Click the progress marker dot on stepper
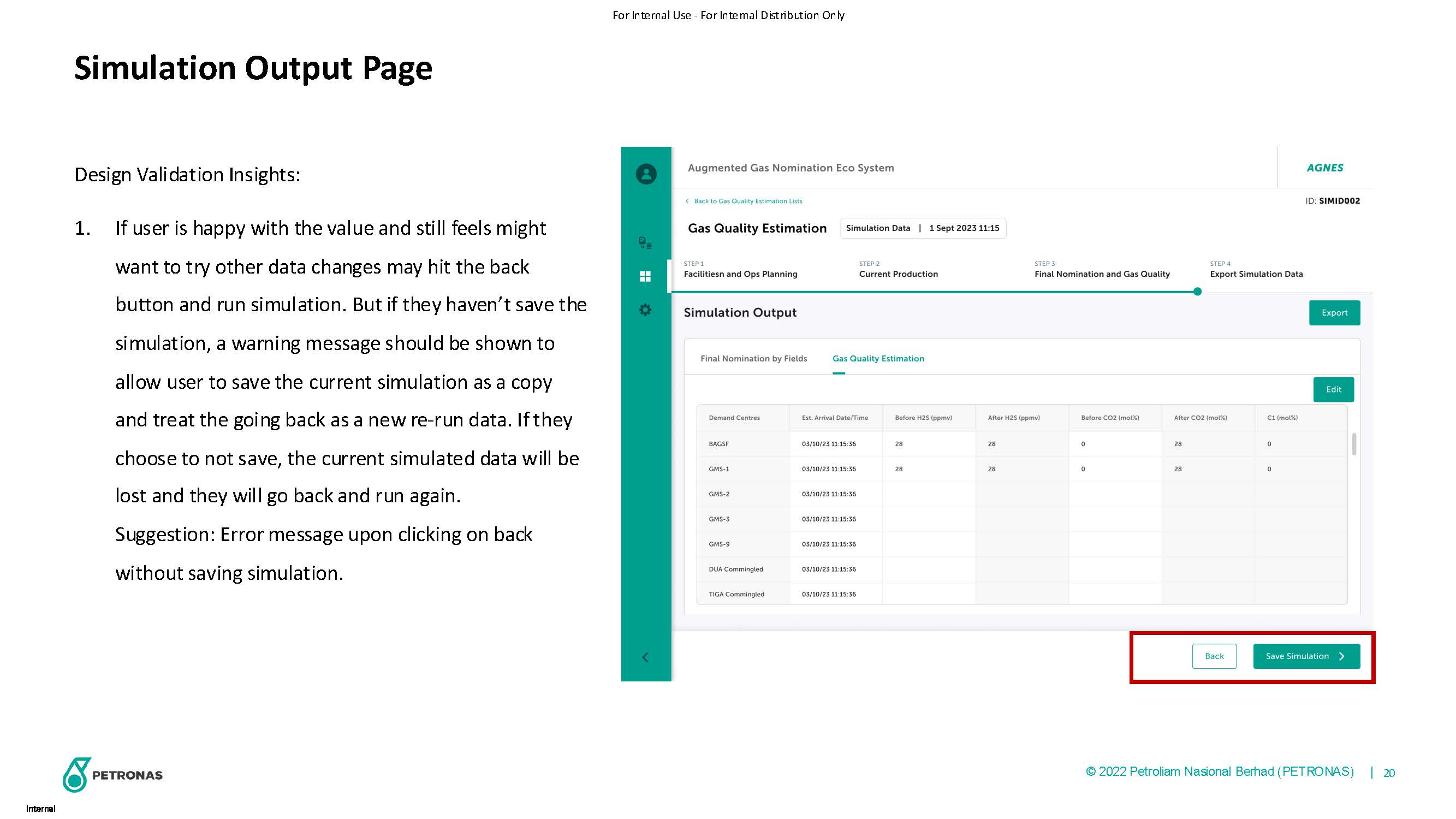Image resolution: width=1456 pixels, height=819 pixels. (1197, 292)
